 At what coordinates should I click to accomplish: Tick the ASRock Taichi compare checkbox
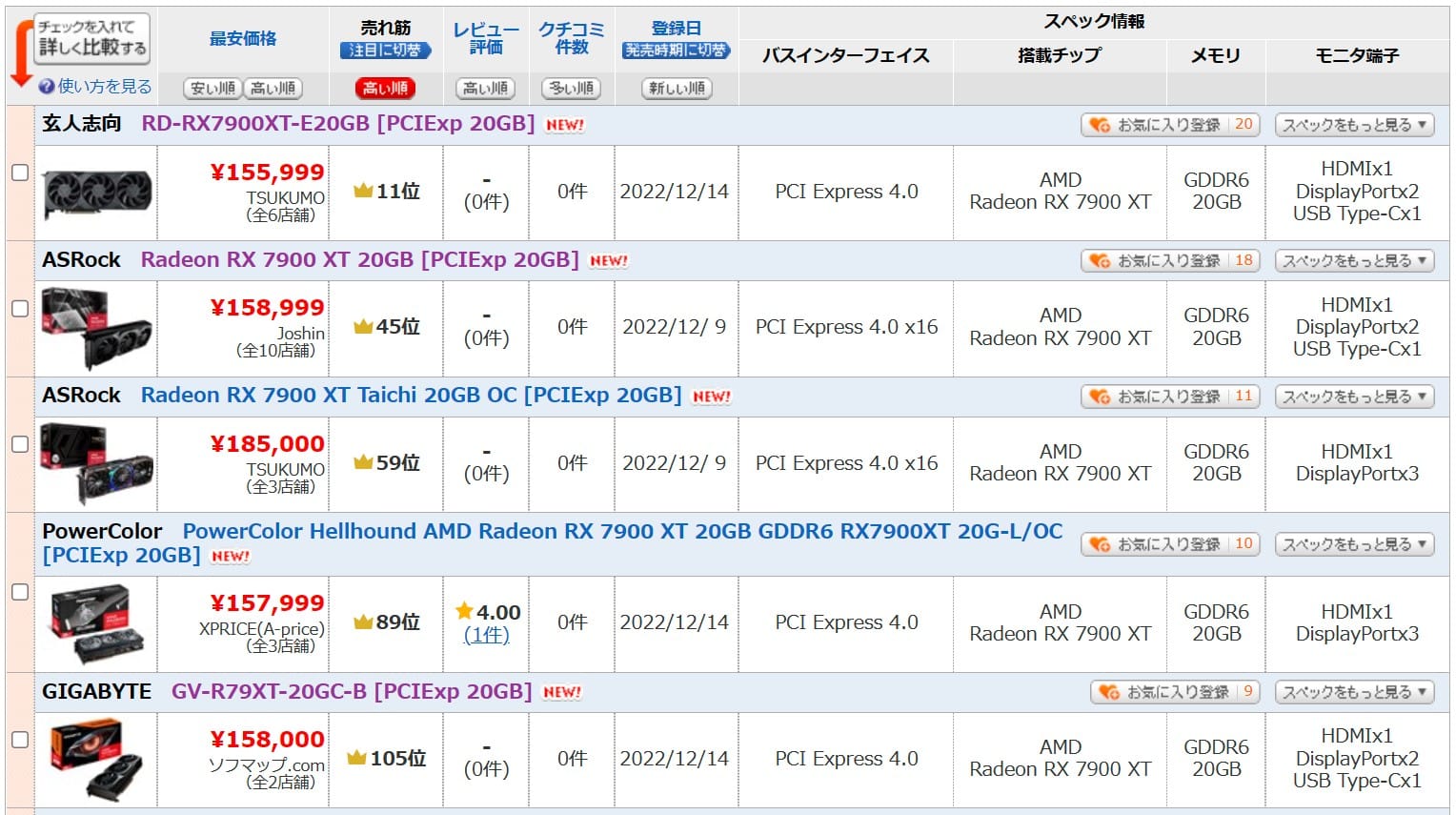click(x=19, y=444)
